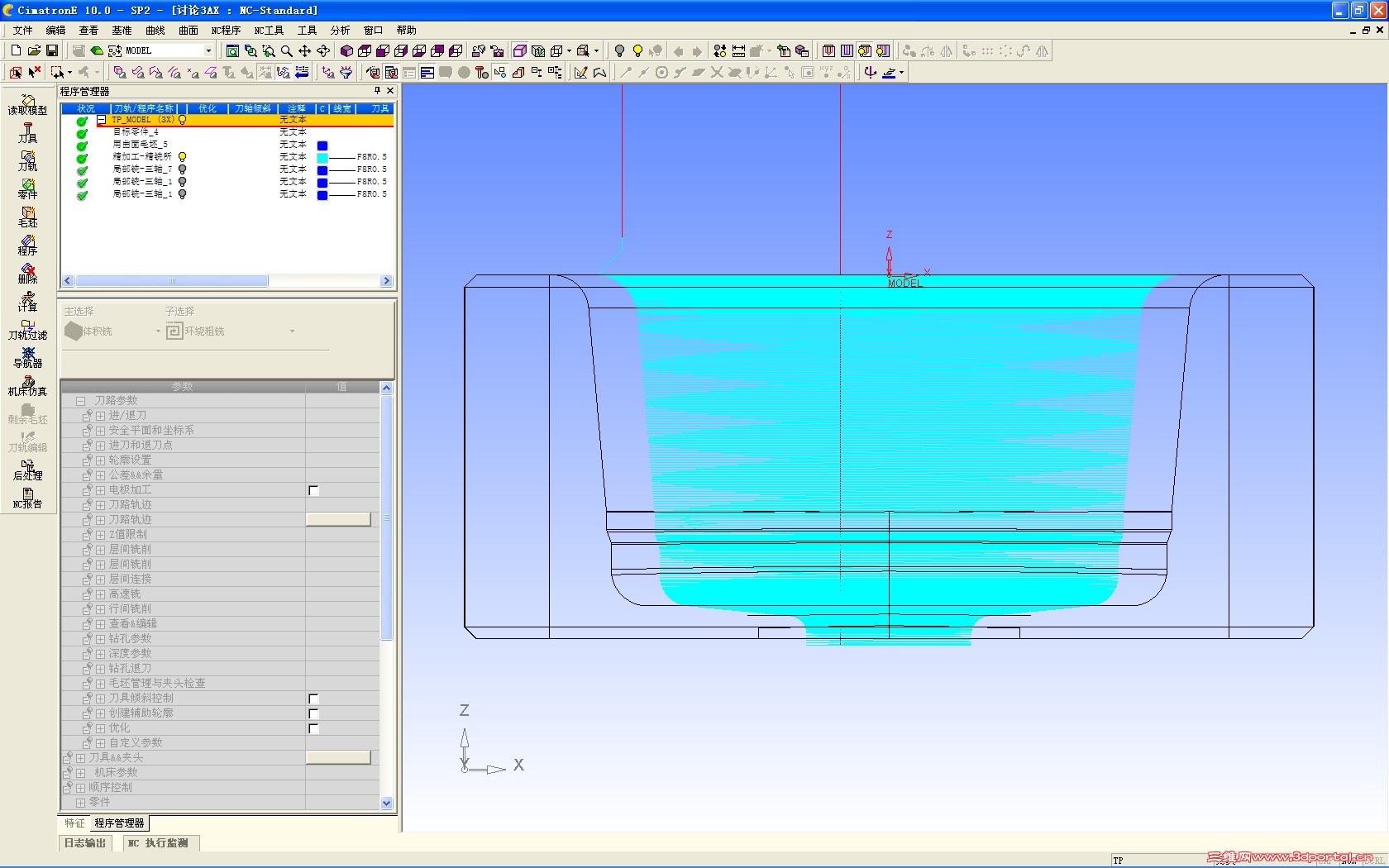Click the cyan color swatch for 精加工-精铣所

(322, 157)
